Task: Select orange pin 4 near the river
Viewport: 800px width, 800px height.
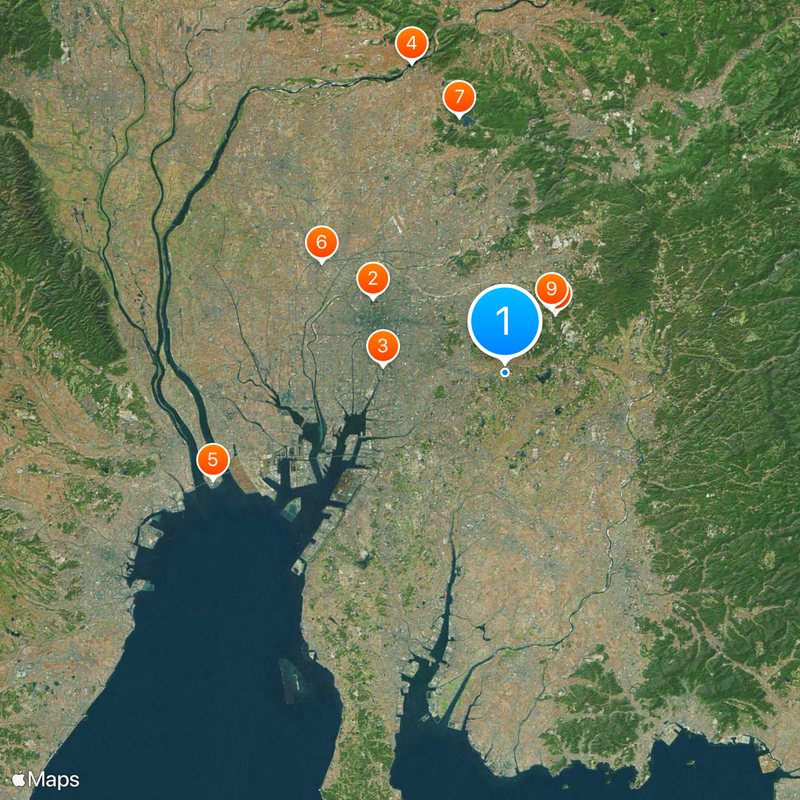Action: click(412, 44)
